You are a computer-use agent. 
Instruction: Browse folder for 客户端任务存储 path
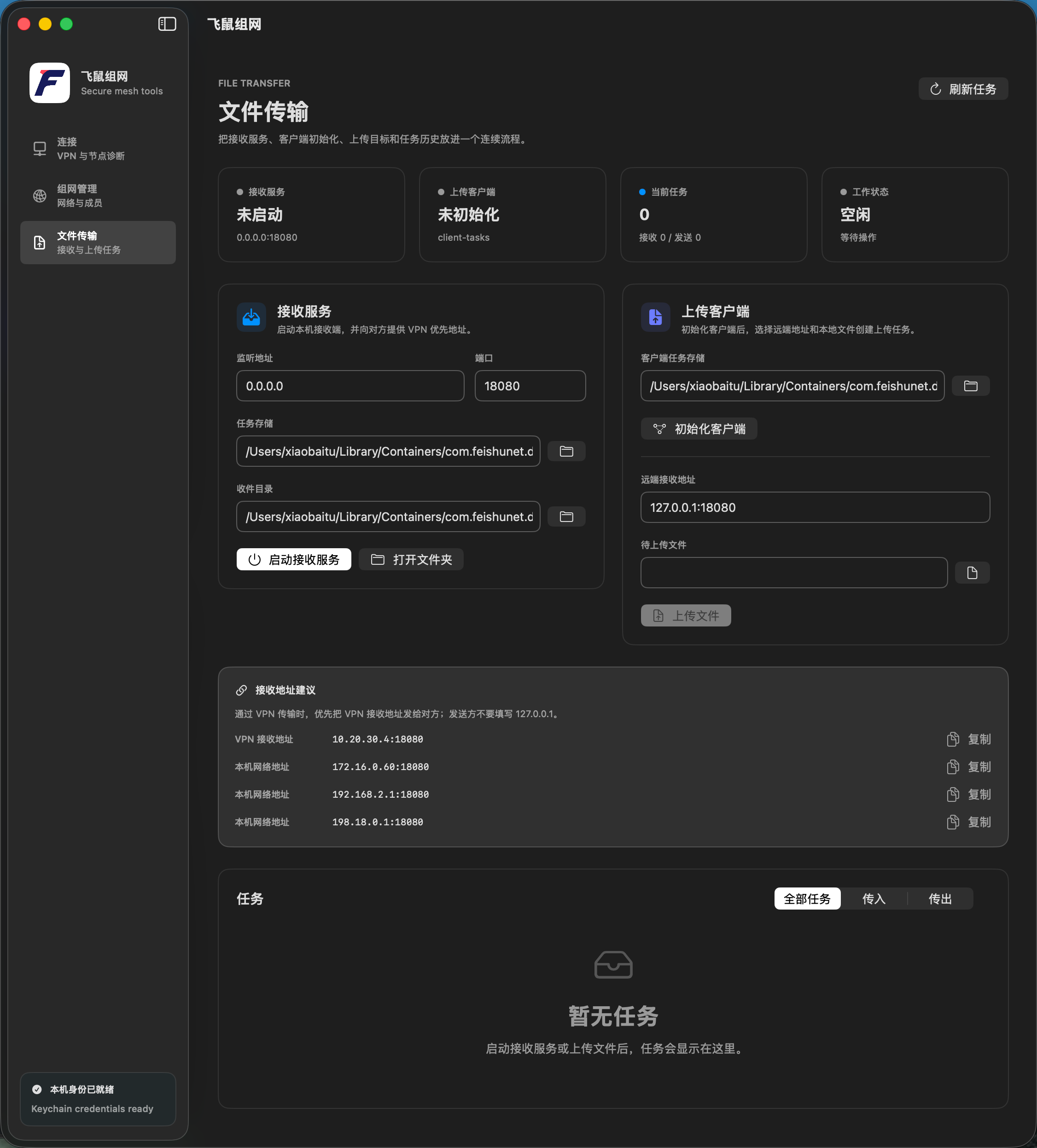pyautogui.click(x=971, y=386)
